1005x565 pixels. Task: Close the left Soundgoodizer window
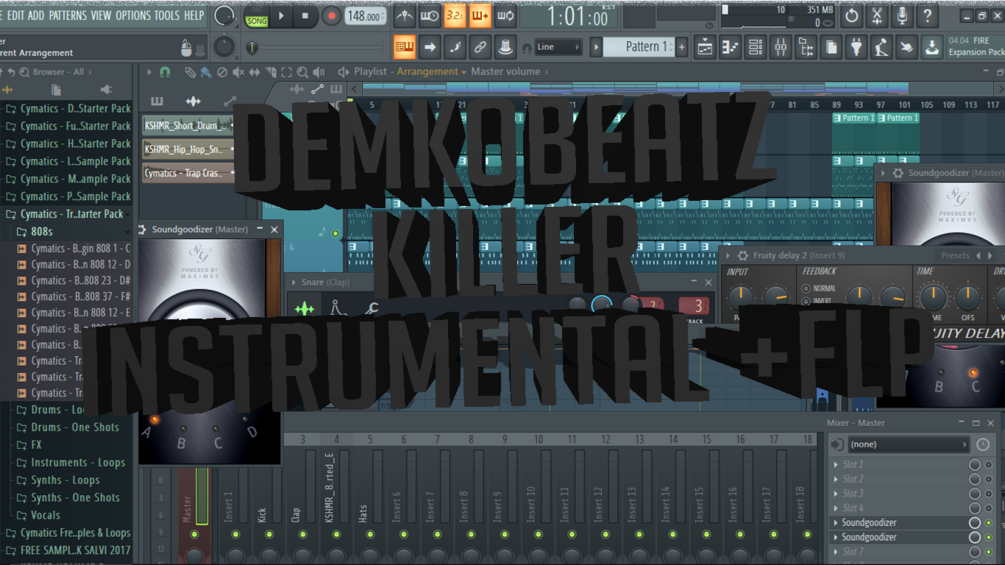(274, 229)
